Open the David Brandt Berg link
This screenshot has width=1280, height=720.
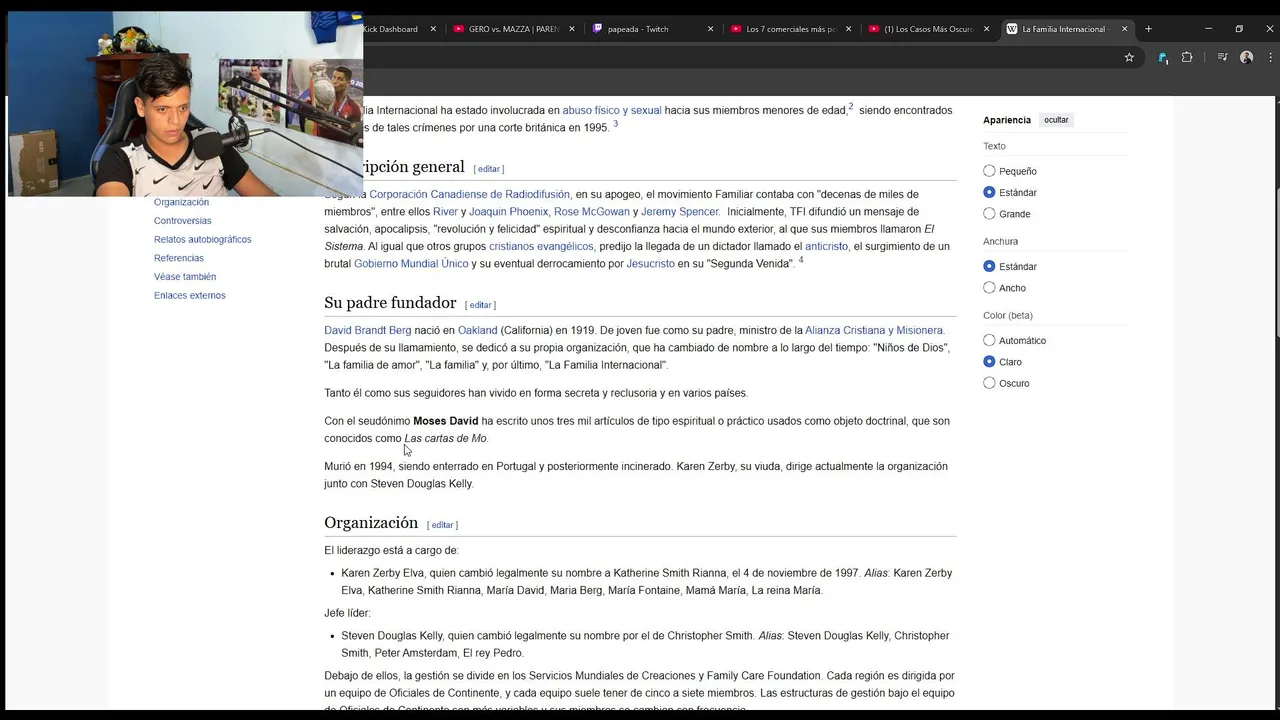368,330
